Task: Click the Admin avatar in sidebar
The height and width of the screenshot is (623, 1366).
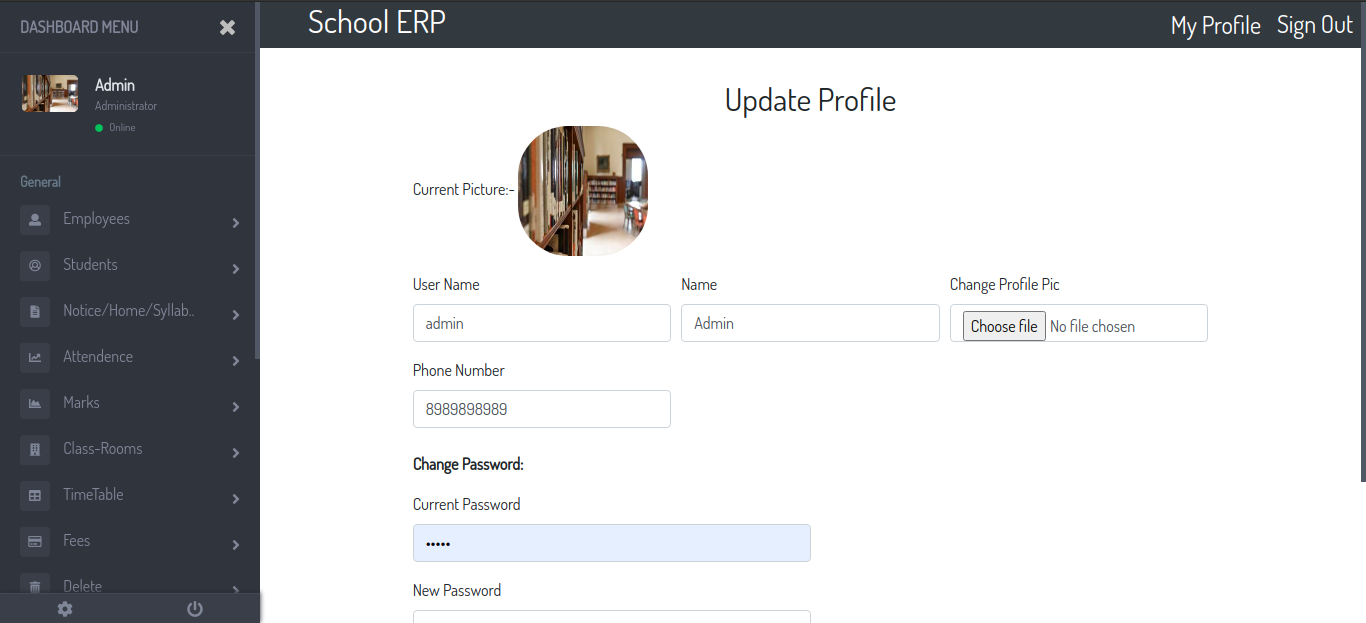Action: 50,93
